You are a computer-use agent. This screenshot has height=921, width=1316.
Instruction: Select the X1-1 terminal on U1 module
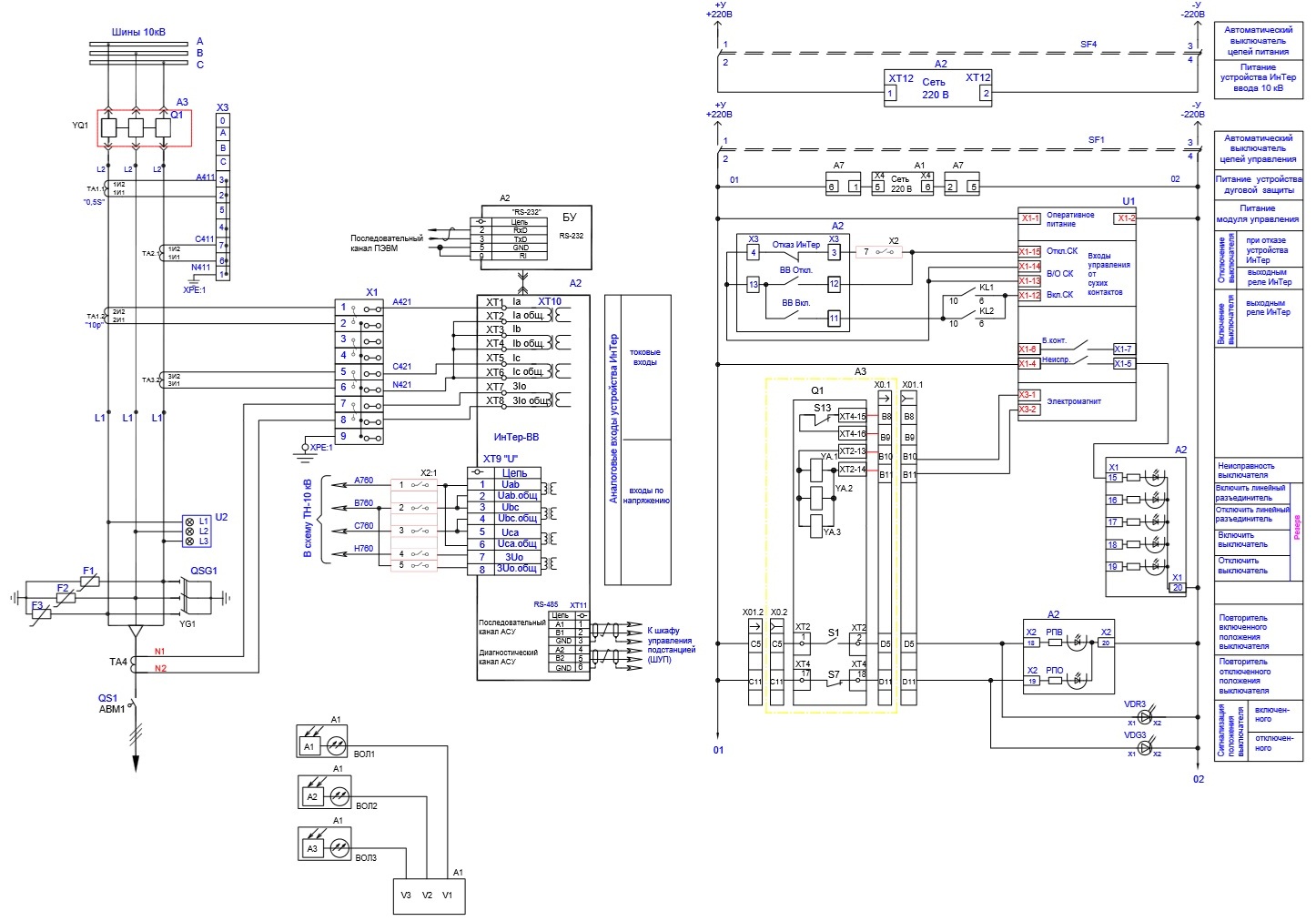coord(1029,218)
